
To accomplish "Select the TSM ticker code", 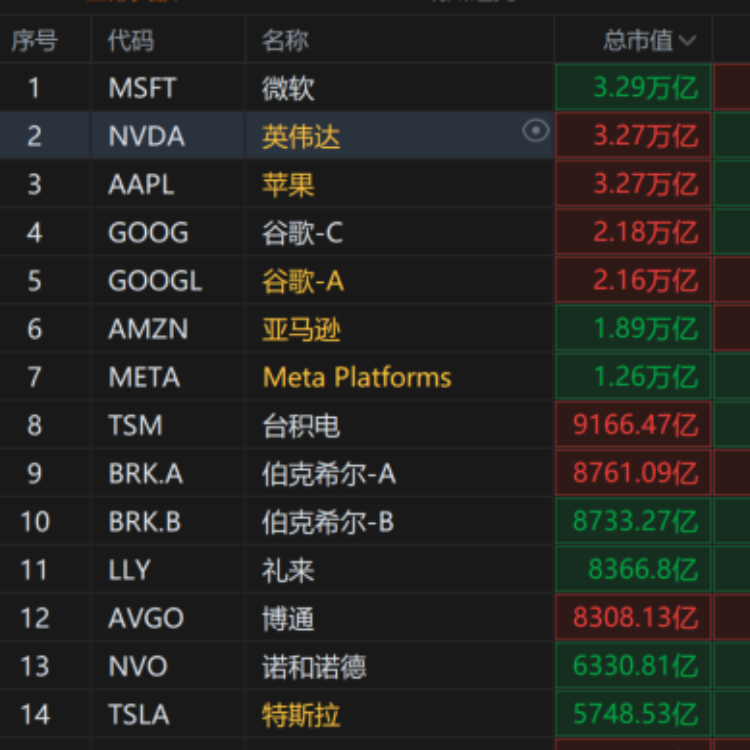I will point(135,425).
